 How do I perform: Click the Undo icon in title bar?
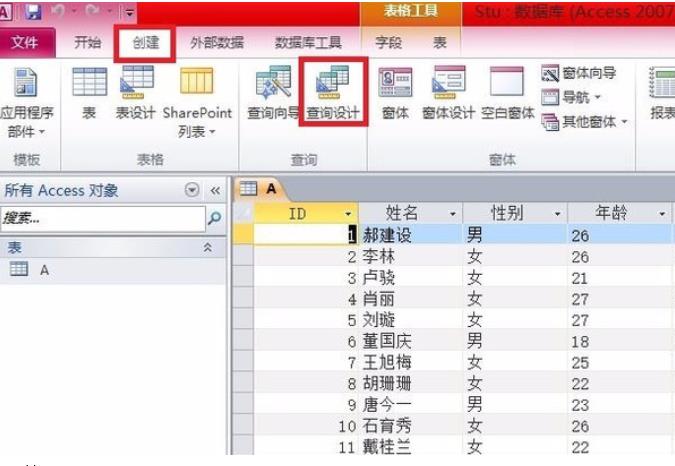point(58,11)
